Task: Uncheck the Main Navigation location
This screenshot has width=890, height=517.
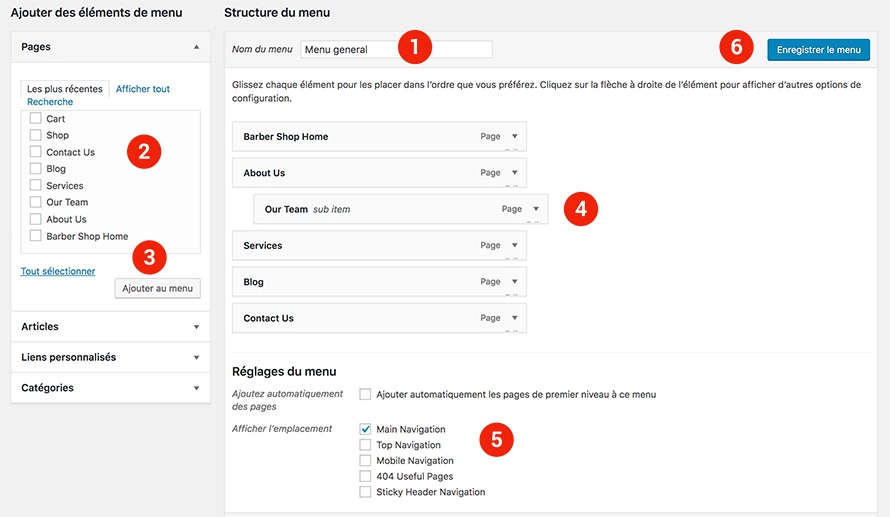Action: tap(365, 429)
